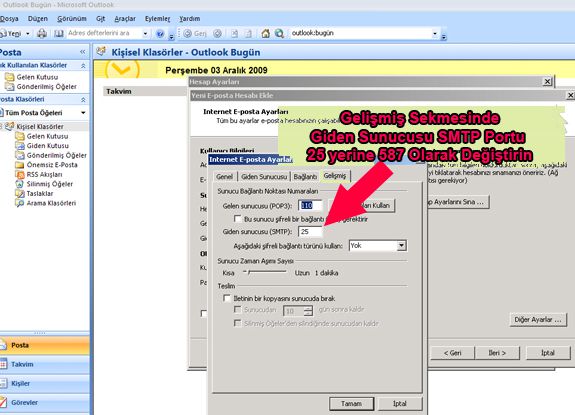Open Taslaklar folder
Viewport: 575px width, 415px height.
(40, 193)
